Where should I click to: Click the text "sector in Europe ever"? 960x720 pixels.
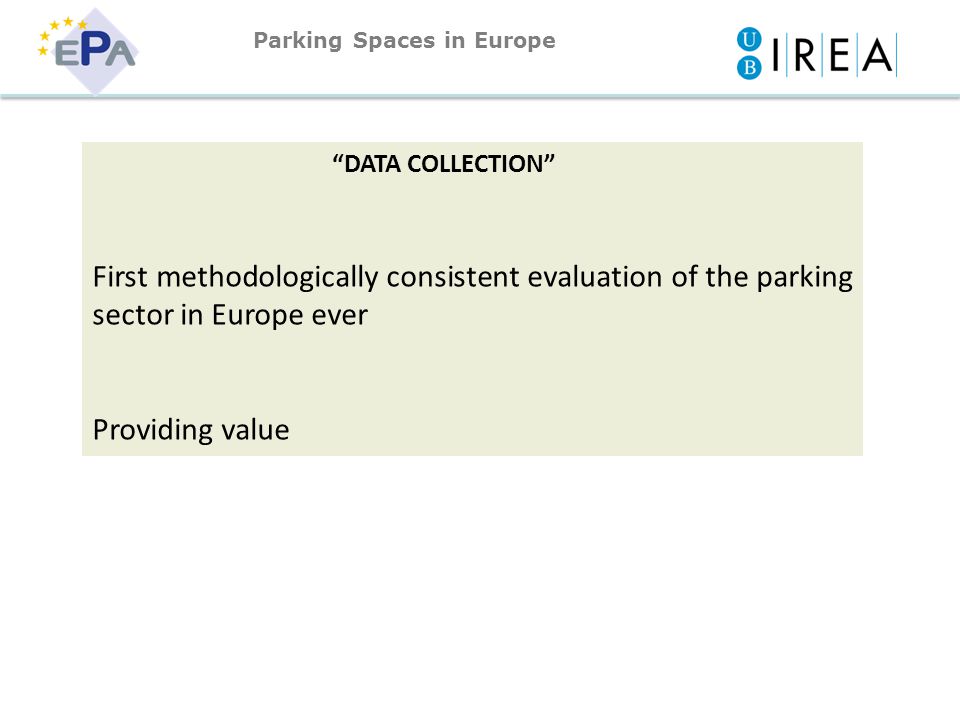[230, 315]
